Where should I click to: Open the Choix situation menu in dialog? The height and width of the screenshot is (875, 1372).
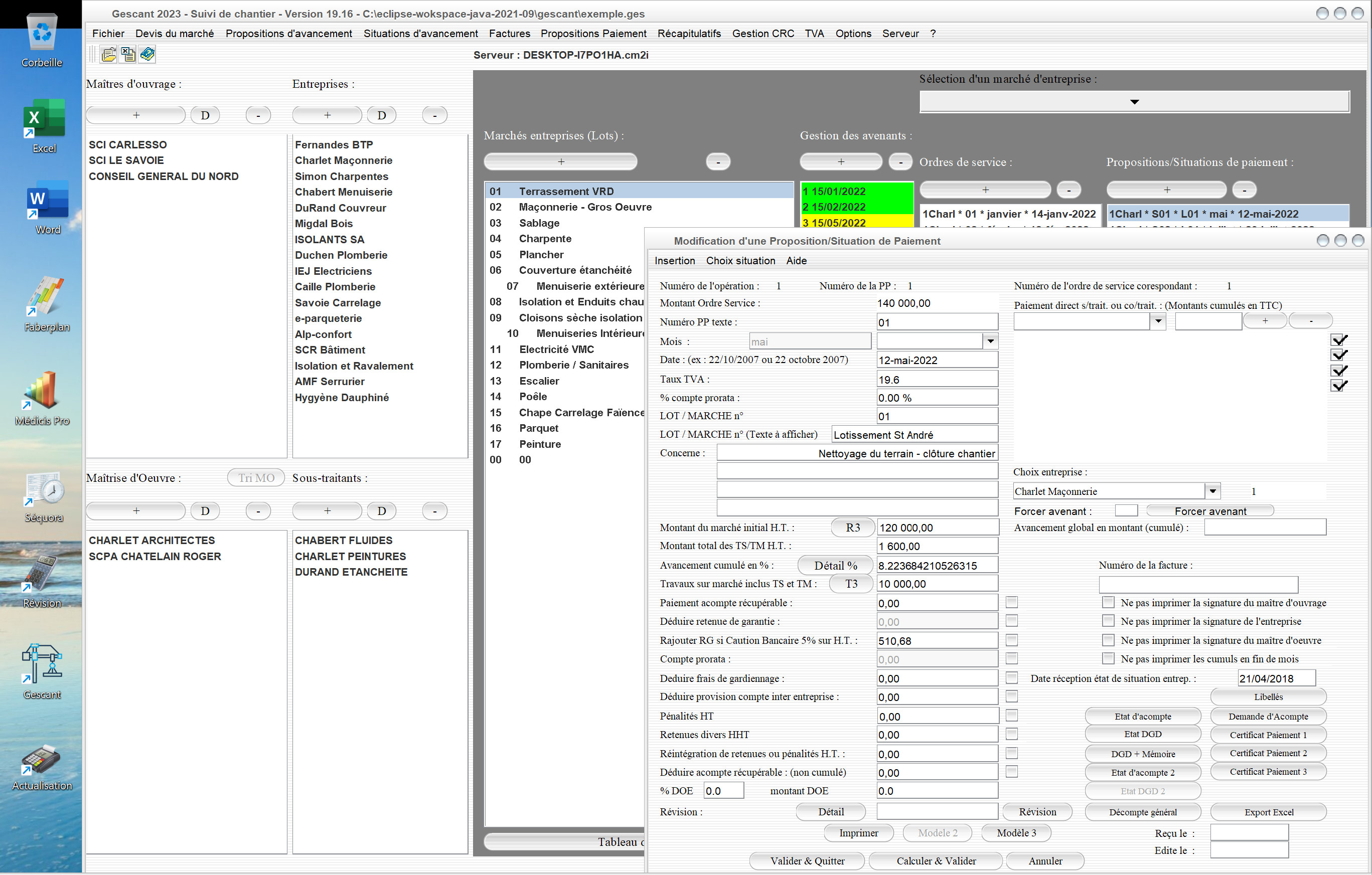click(740, 260)
